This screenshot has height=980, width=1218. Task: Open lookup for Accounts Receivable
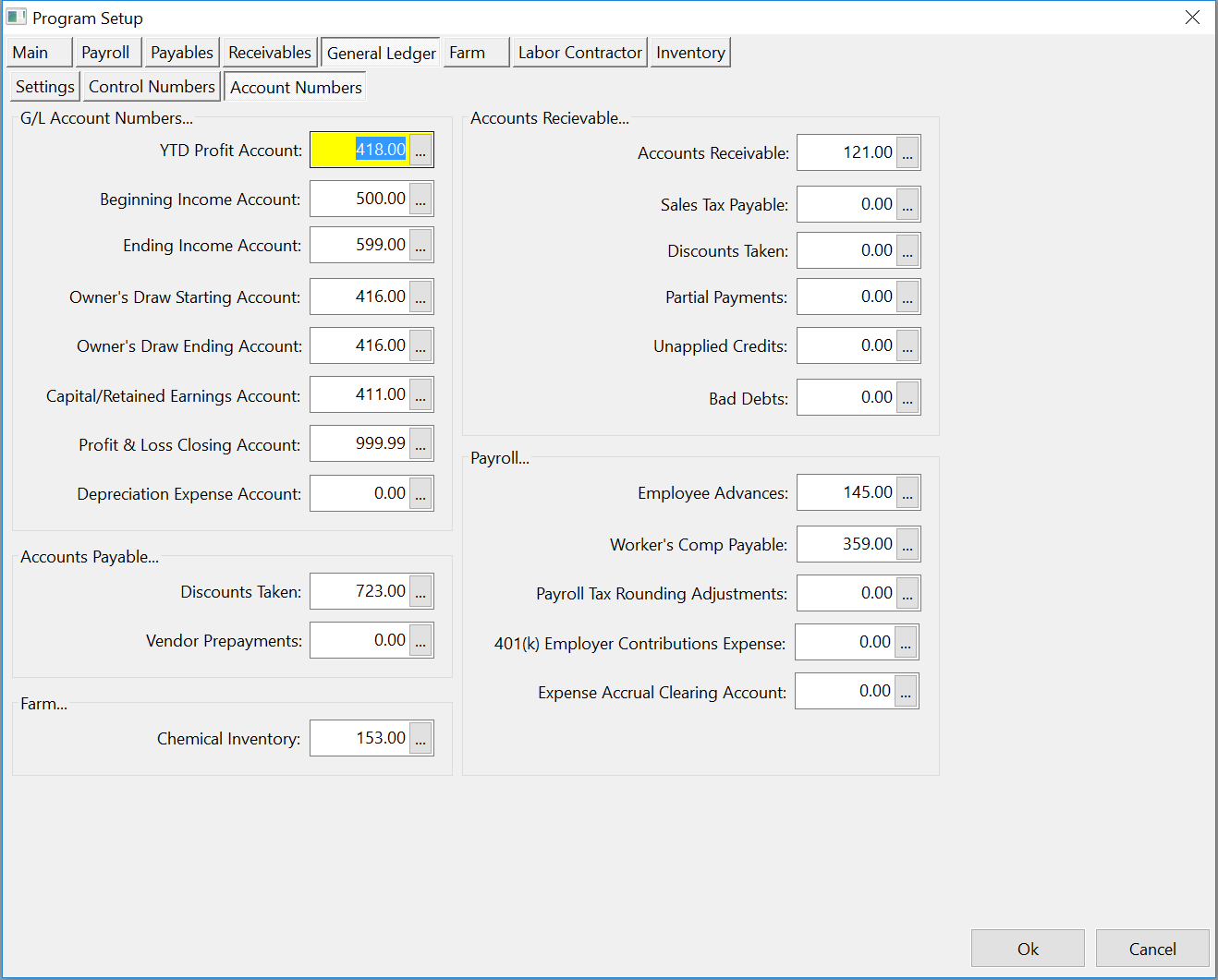tap(907, 152)
